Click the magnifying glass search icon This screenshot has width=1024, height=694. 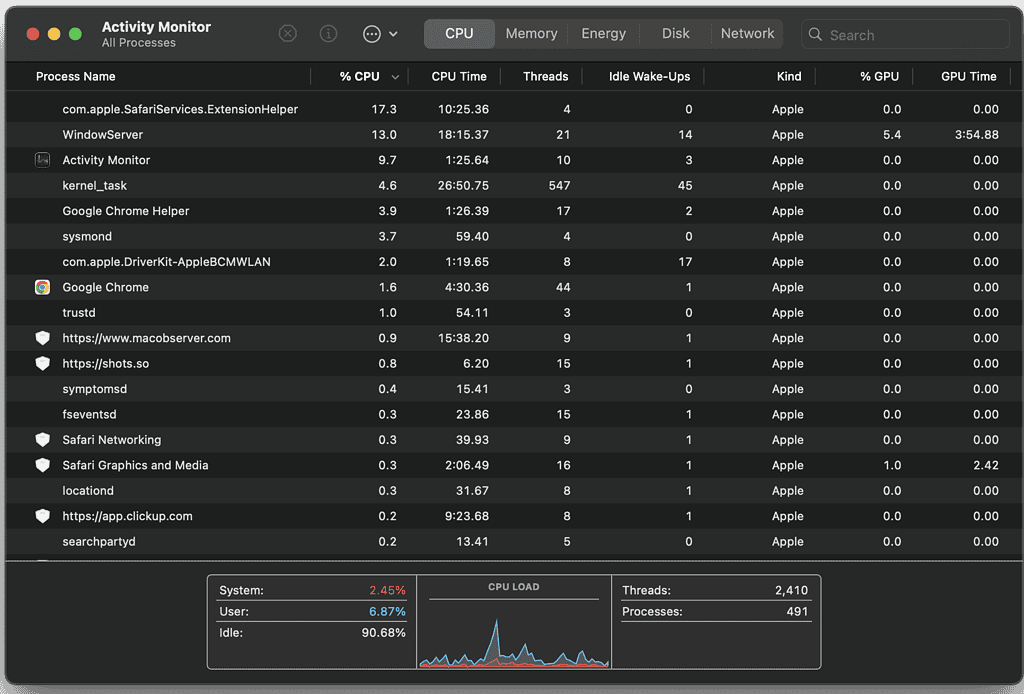click(815, 35)
